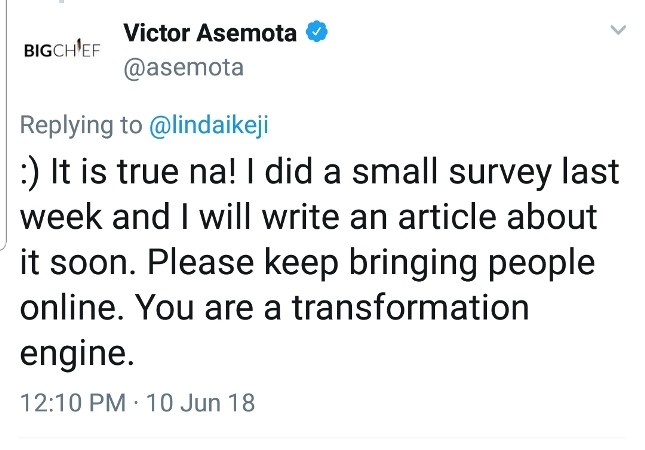Image resolution: width=645 pixels, height=450 pixels.
Task: Click the blue verified checkmark badge
Action: pyautogui.click(x=316, y=32)
